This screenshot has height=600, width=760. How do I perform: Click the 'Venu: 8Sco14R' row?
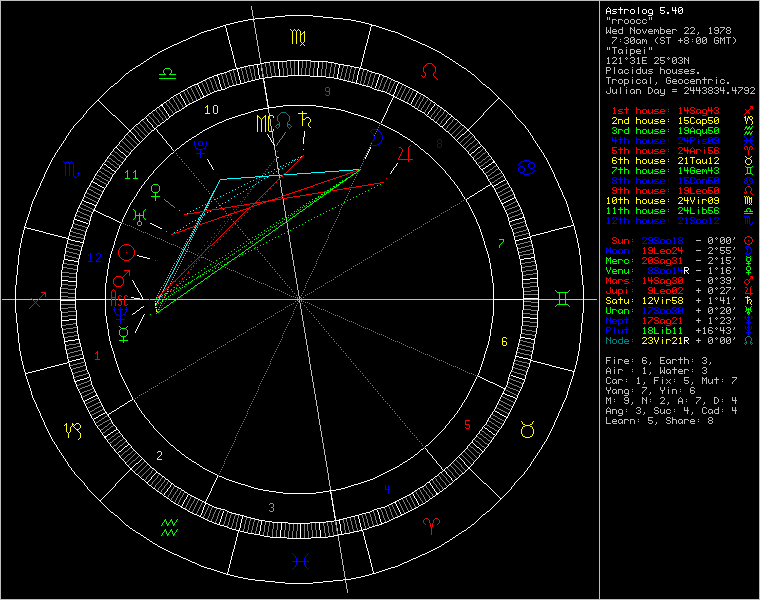pos(680,270)
